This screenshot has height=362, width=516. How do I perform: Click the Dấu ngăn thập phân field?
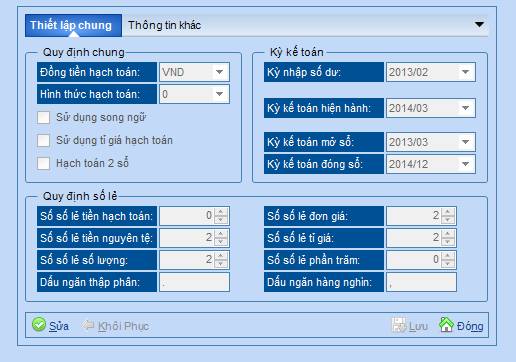(x=194, y=282)
